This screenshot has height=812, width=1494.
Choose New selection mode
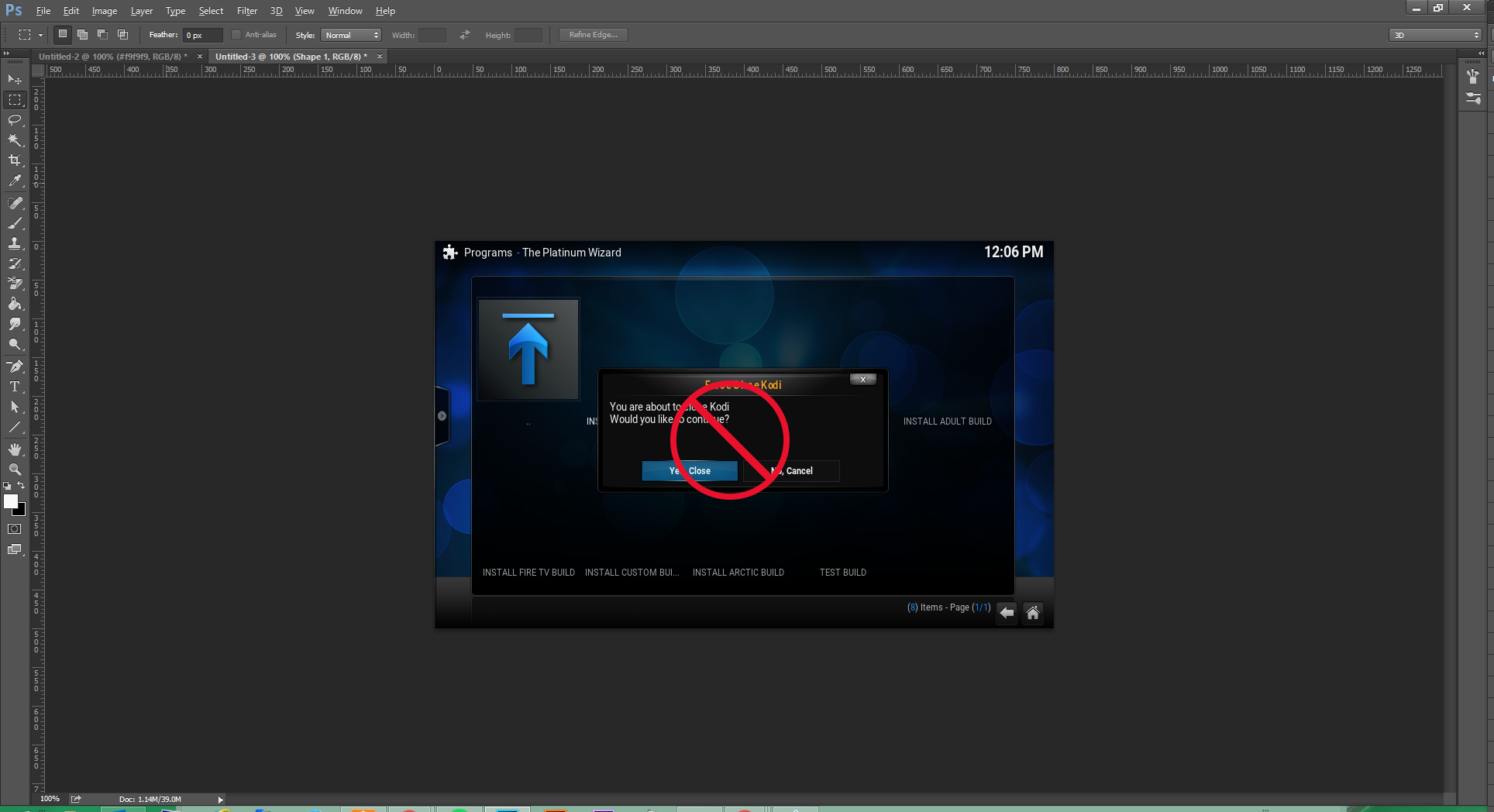[63, 34]
